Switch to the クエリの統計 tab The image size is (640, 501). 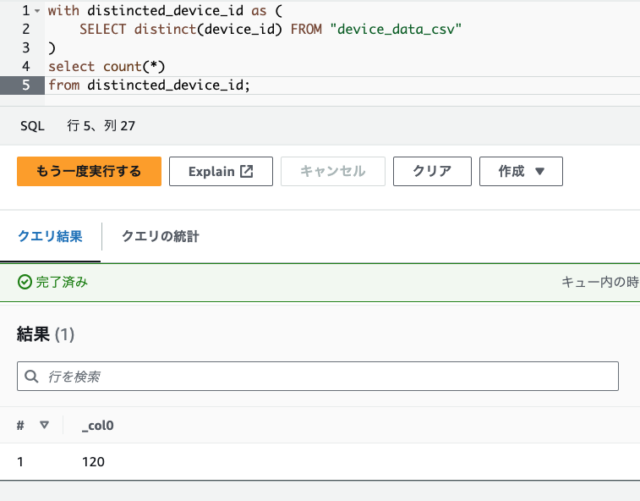(x=160, y=236)
